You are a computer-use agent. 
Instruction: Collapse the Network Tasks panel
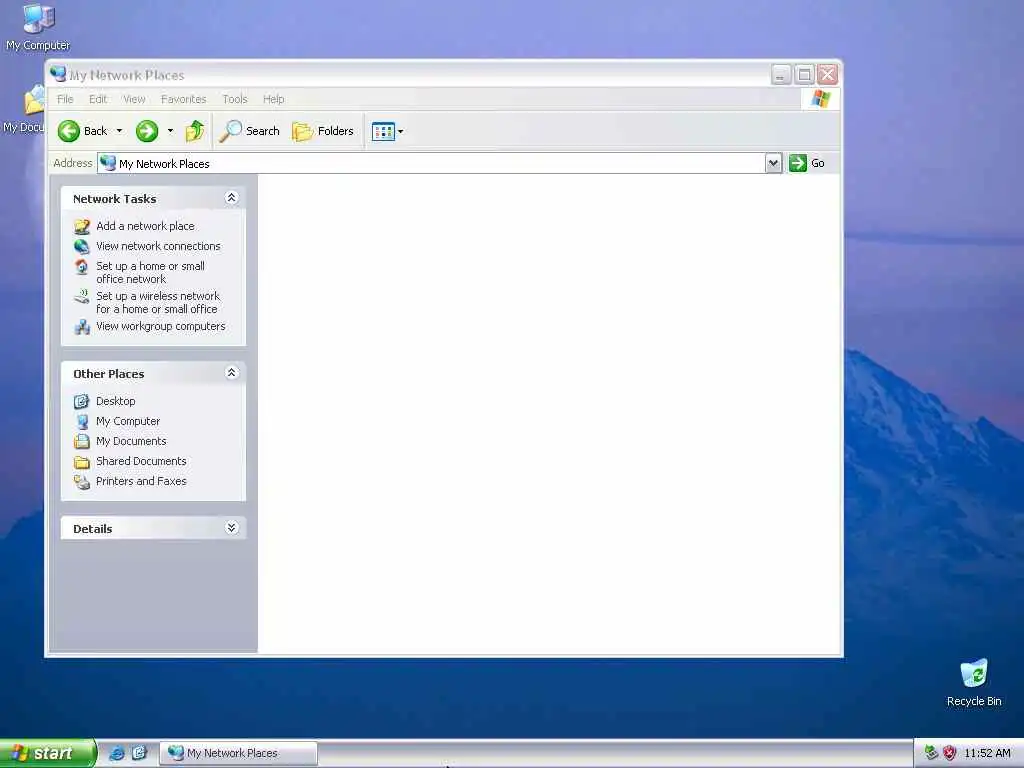tap(231, 198)
